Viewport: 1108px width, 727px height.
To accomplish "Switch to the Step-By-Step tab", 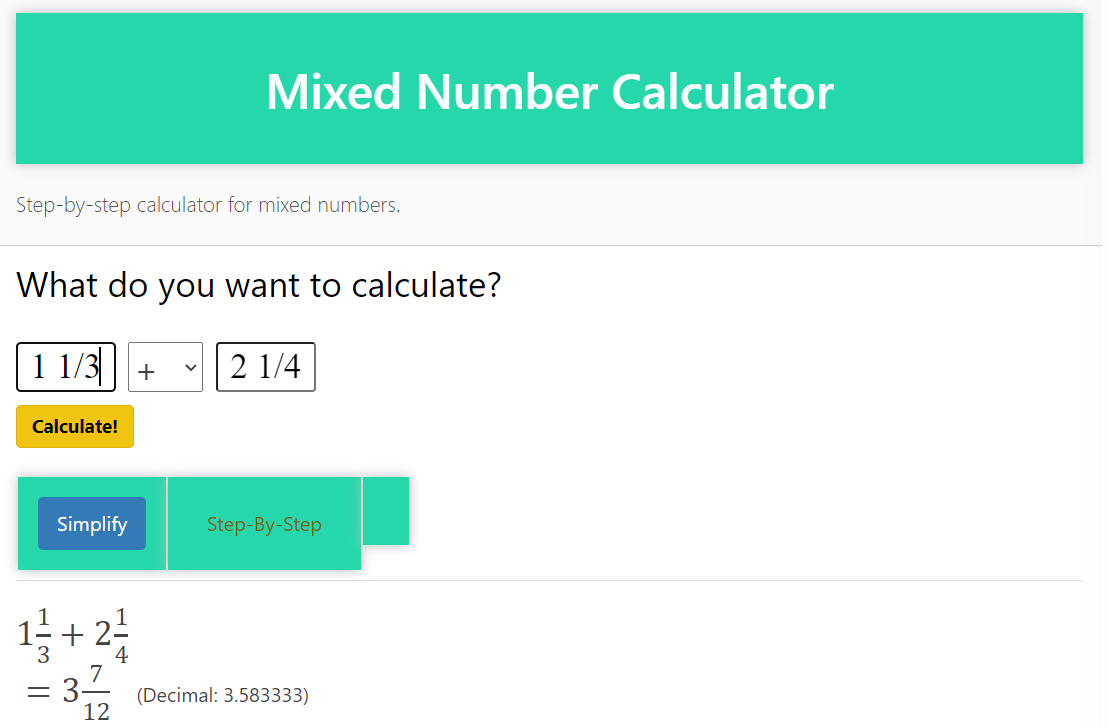I will [x=264, y=524].
